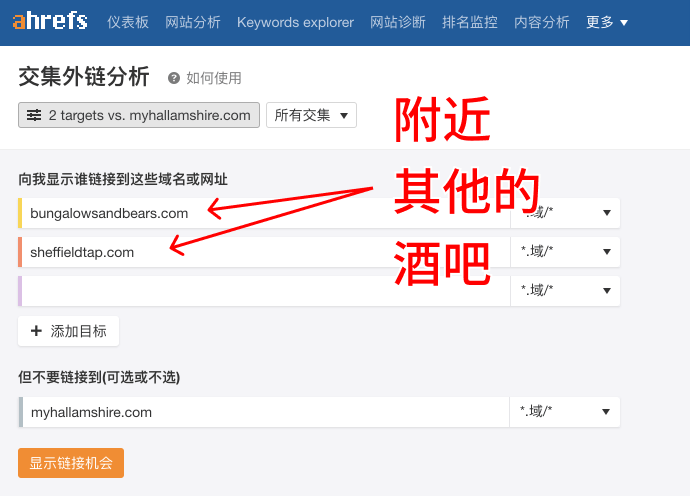
Task: Click the filter sliders icon on the targets button
Action: (34, 115)
